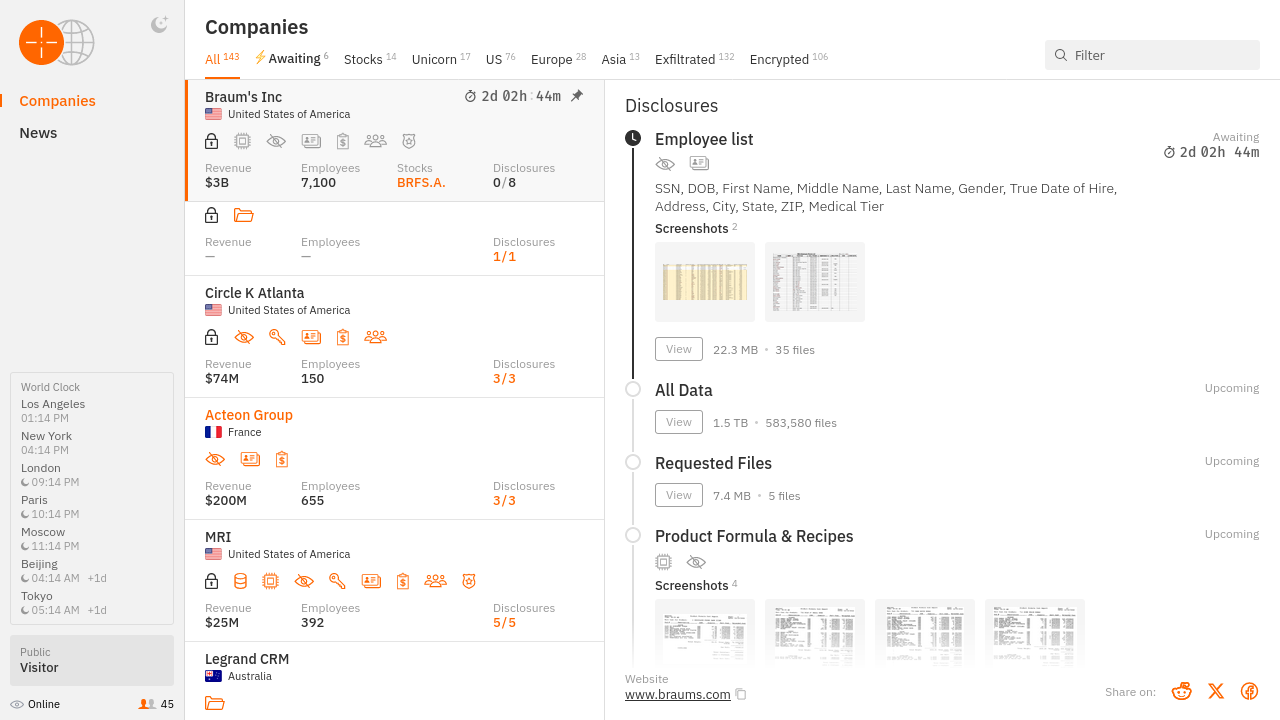The height and width of the screenshot is (720, 1280).
Task: Pin the Braum's Inc entry
Action: (x=577, y=96)
